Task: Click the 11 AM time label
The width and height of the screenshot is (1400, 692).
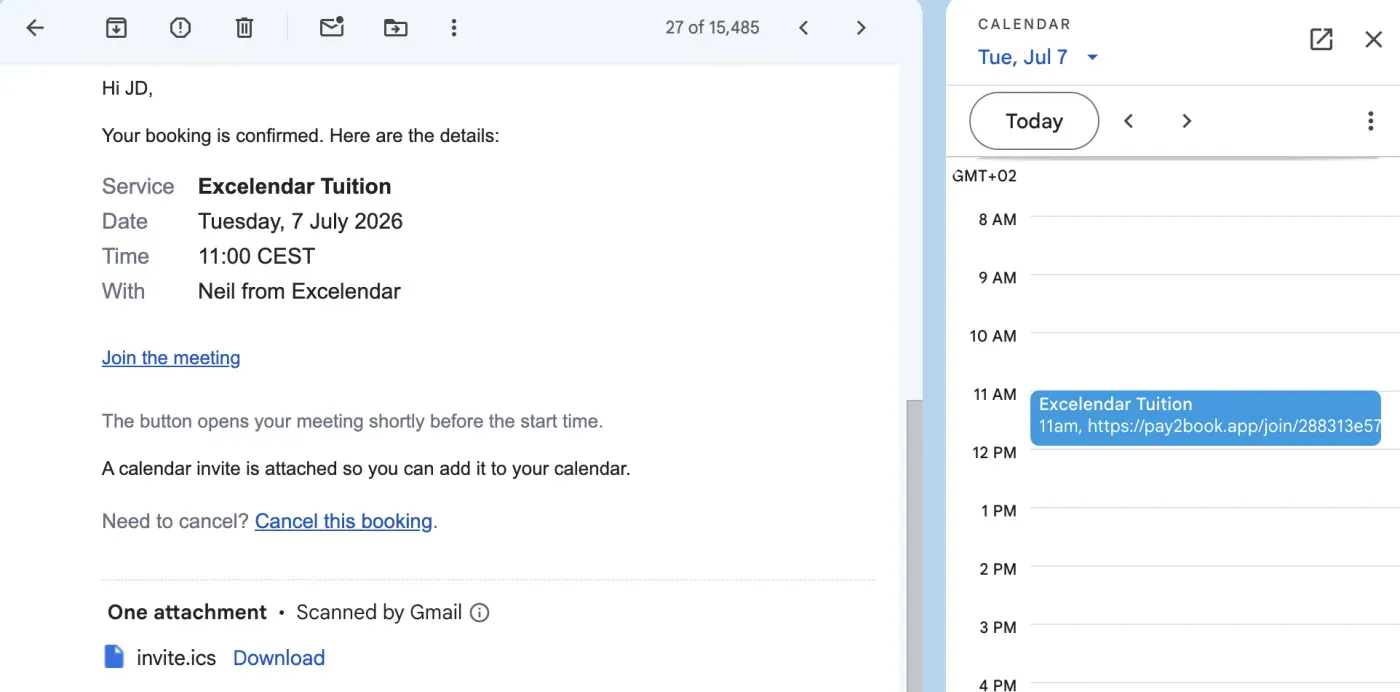Action: pos(994,394)
